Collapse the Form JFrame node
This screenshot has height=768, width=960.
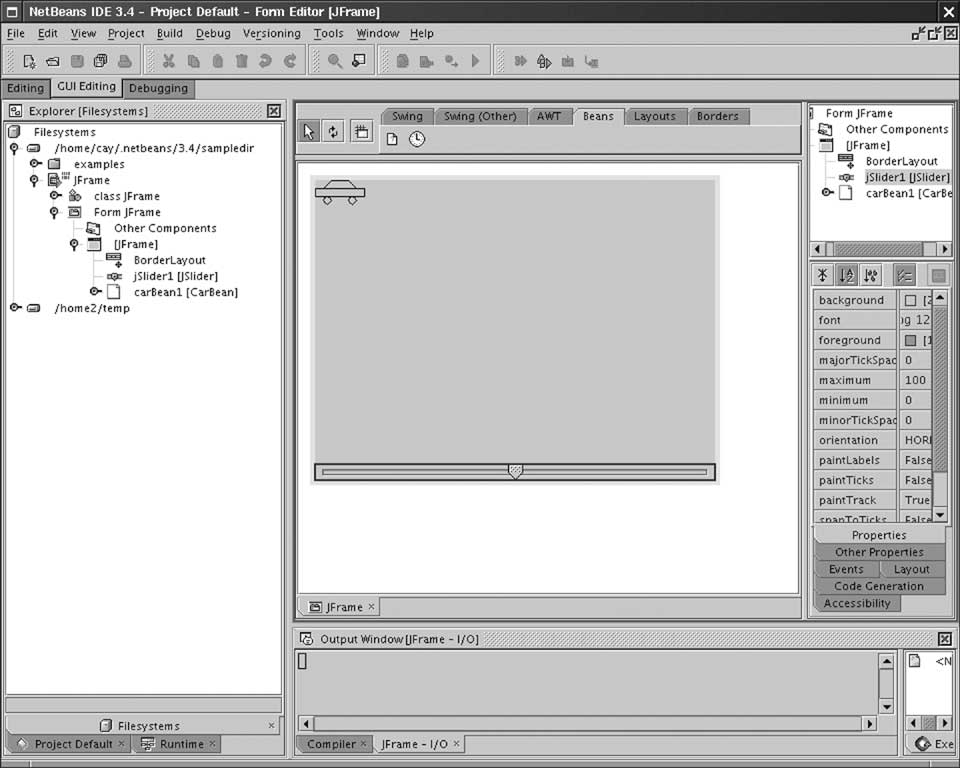click(54, 212)
